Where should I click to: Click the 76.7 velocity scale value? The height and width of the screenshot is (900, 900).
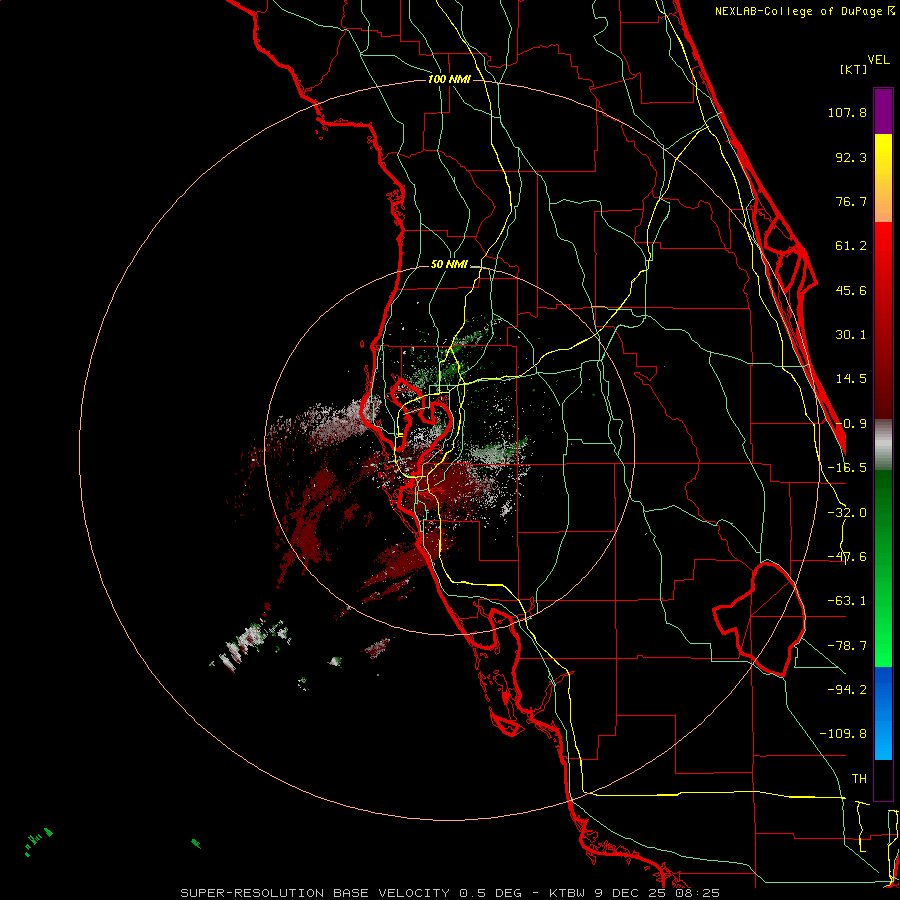(851, 201)
